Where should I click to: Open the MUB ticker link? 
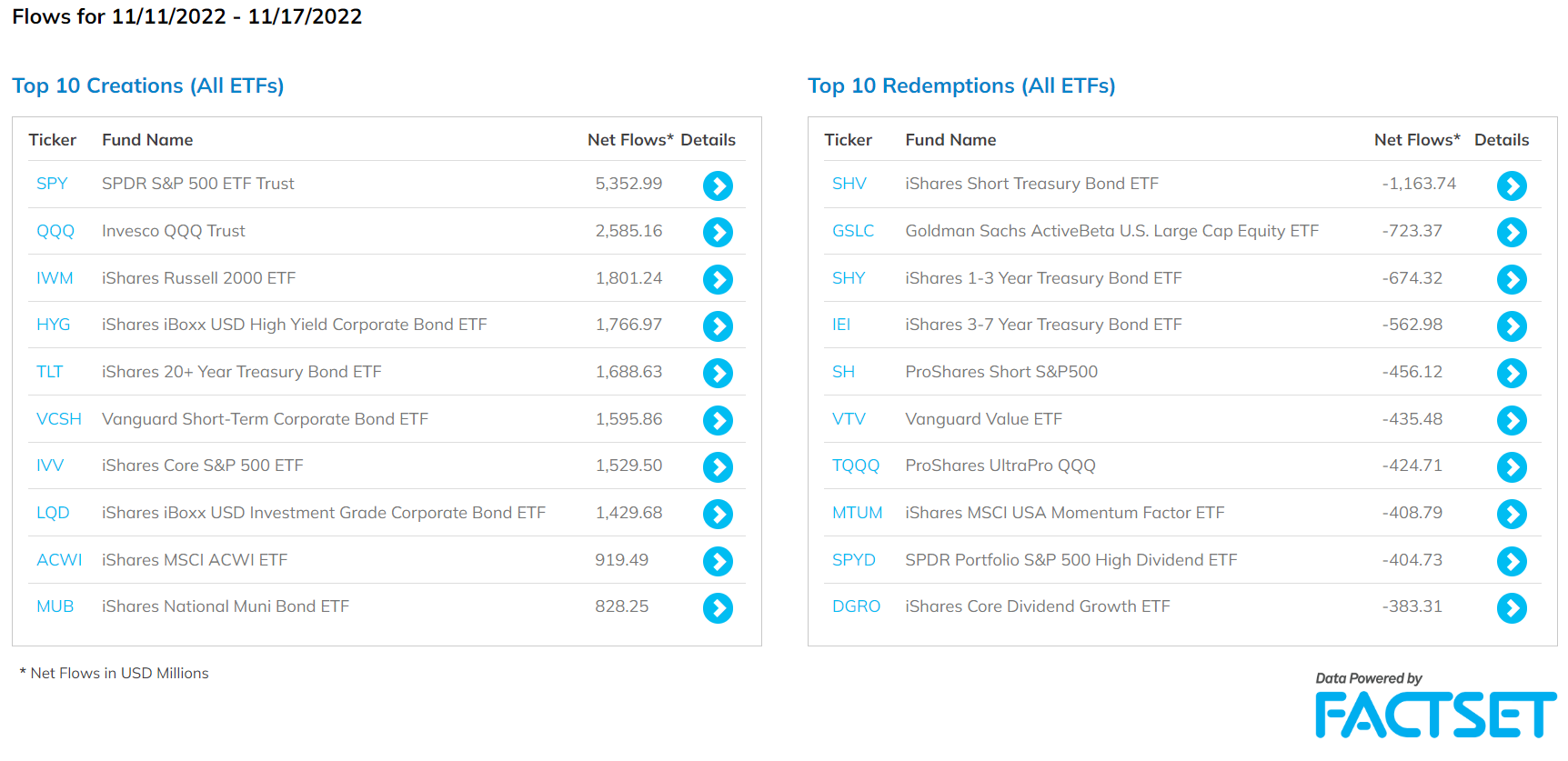click(x=55, y=606)
